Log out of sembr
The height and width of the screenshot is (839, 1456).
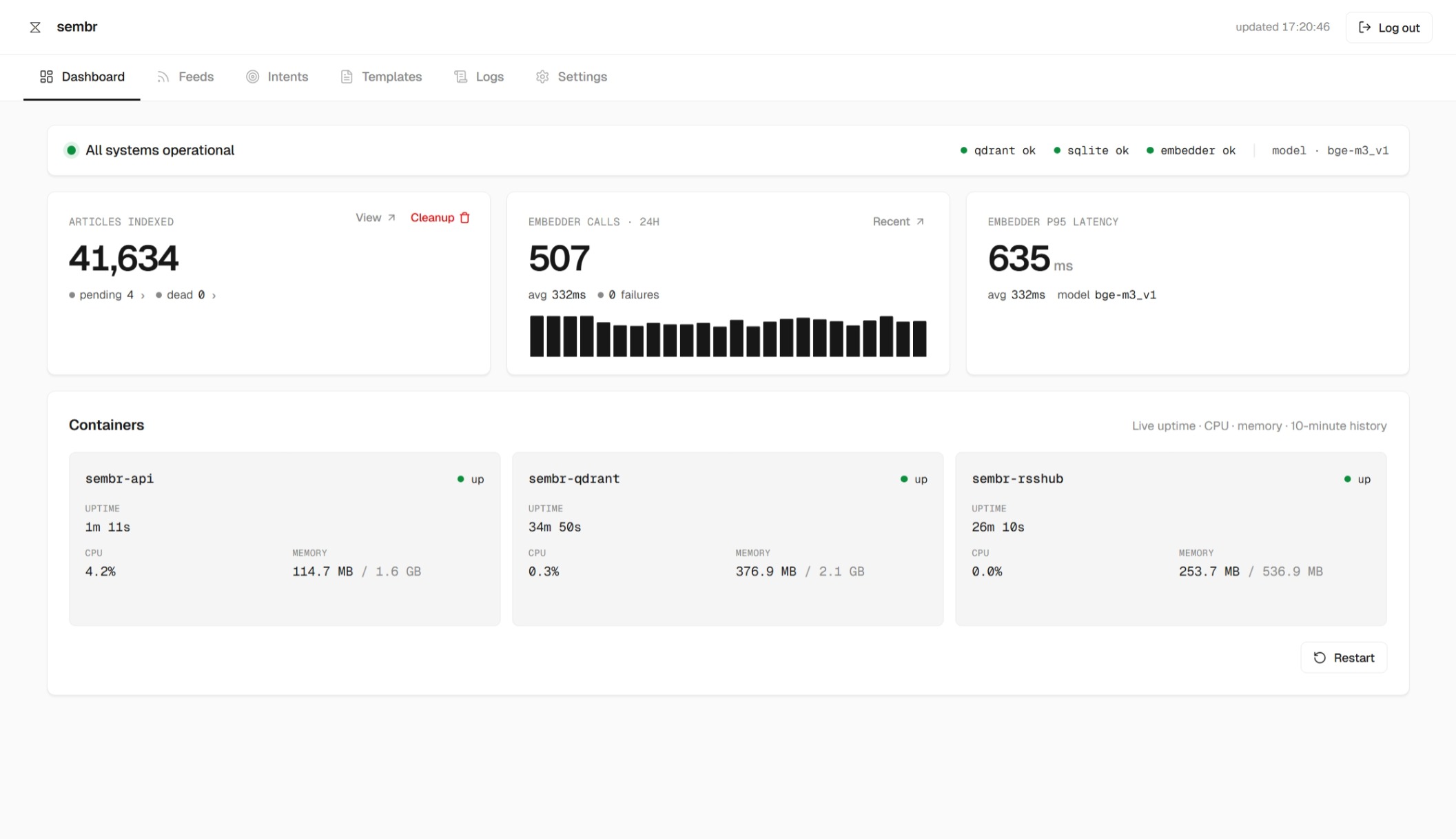click(1388, 28)
